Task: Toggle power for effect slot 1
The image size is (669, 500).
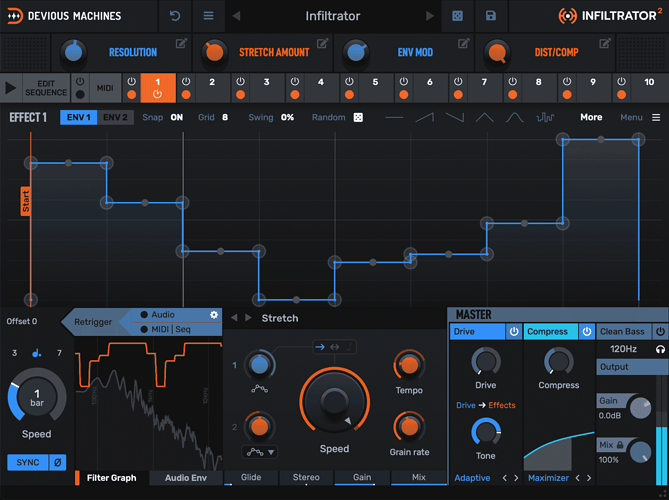Action: 132,81
